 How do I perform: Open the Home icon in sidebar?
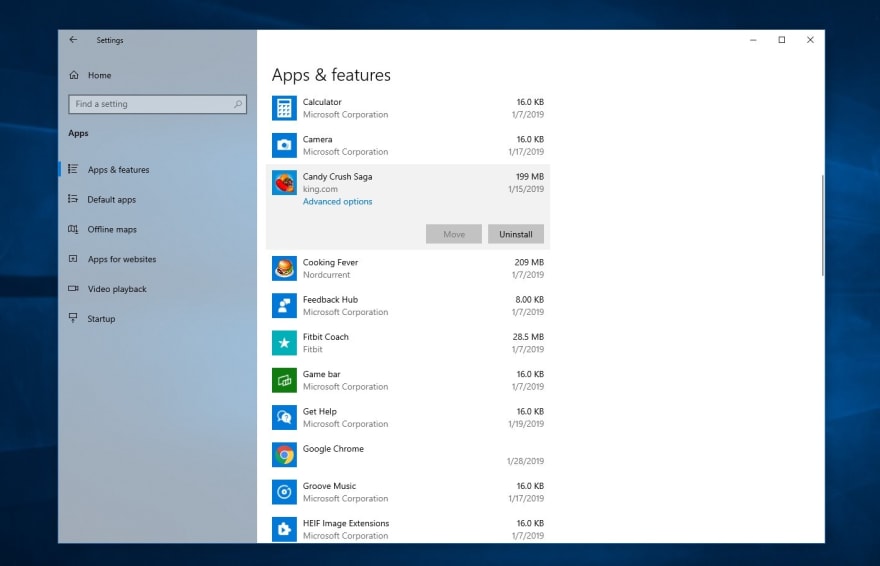click(74, 75)
